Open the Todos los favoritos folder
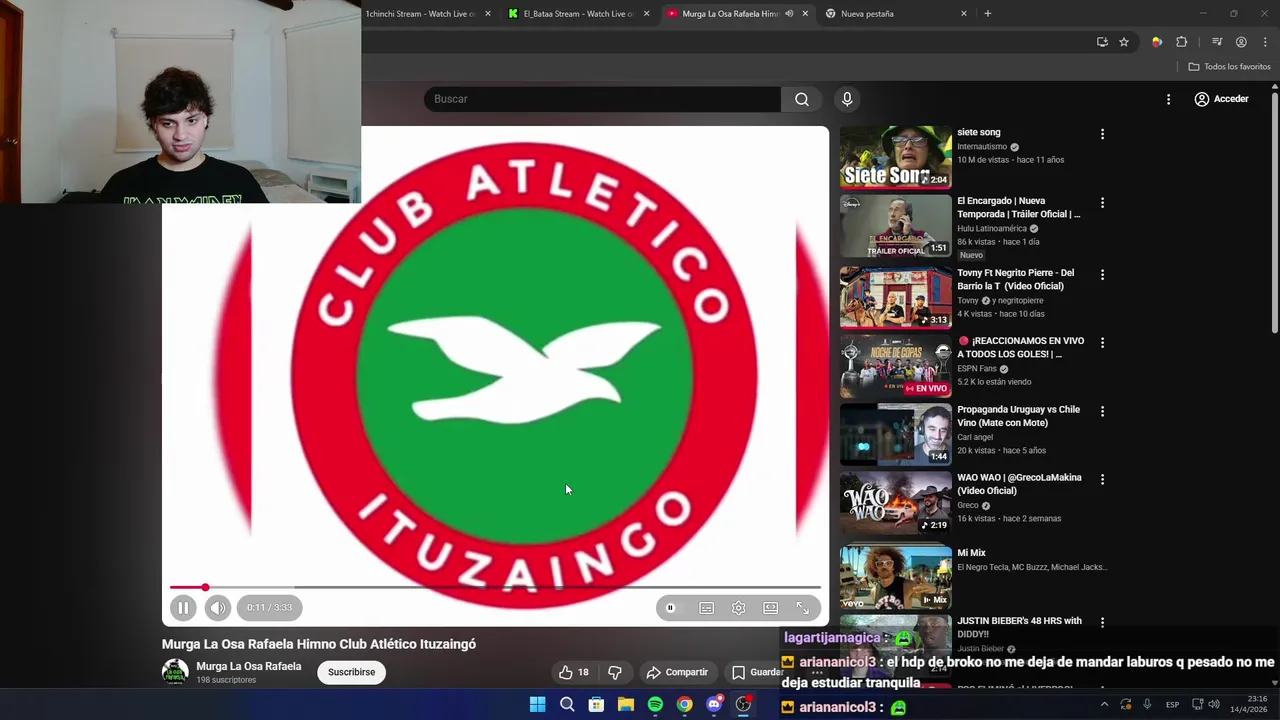 1229,67
